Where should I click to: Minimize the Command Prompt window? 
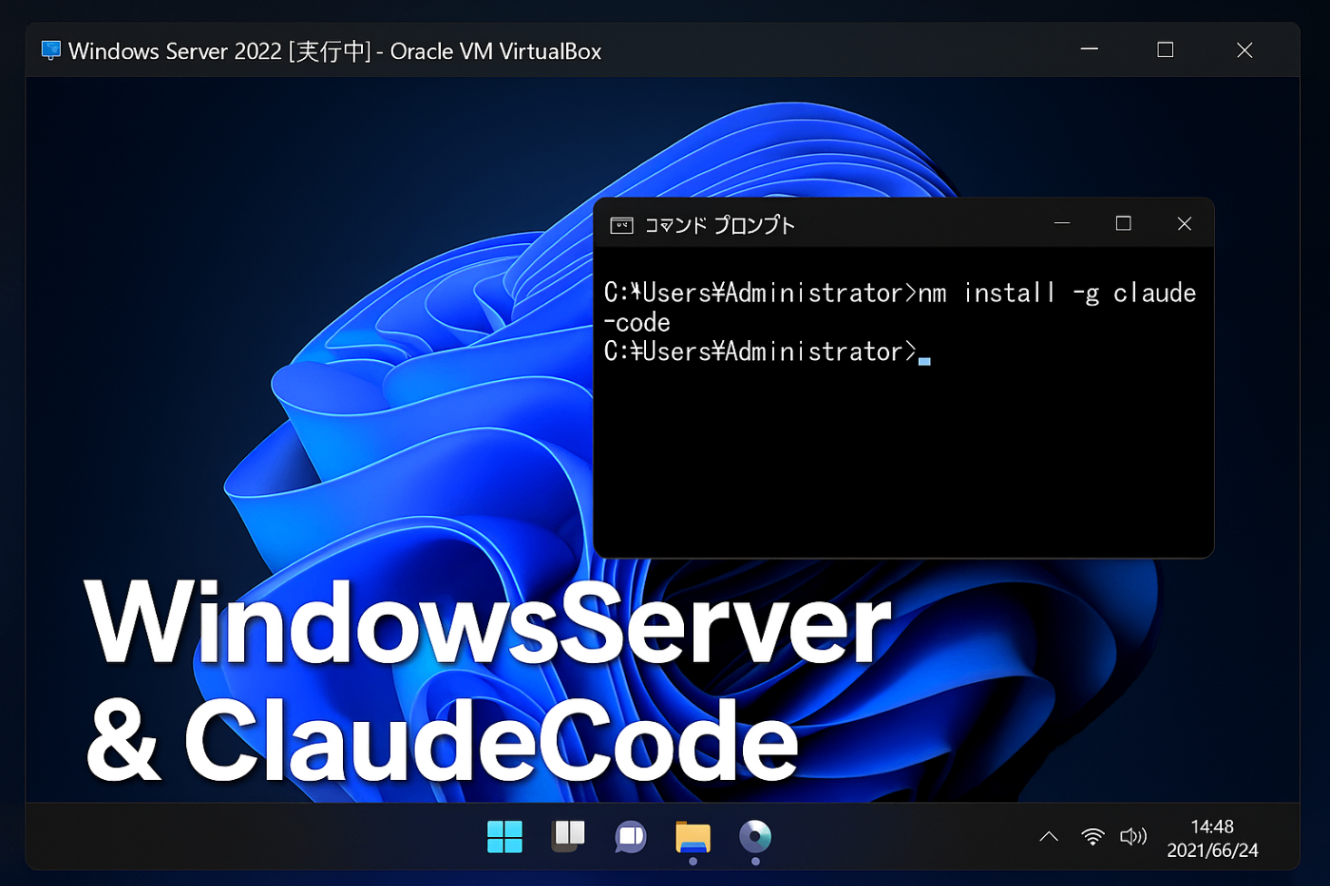tap(1062, 224)
